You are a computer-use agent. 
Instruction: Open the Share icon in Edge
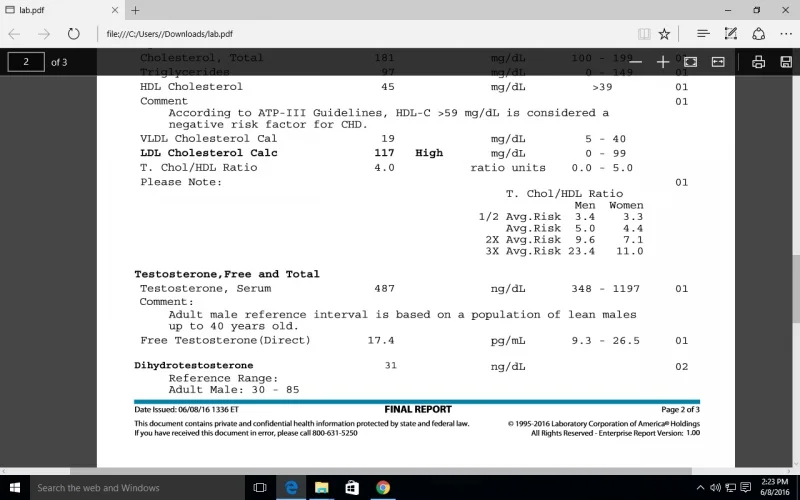(x=758, y=34)
